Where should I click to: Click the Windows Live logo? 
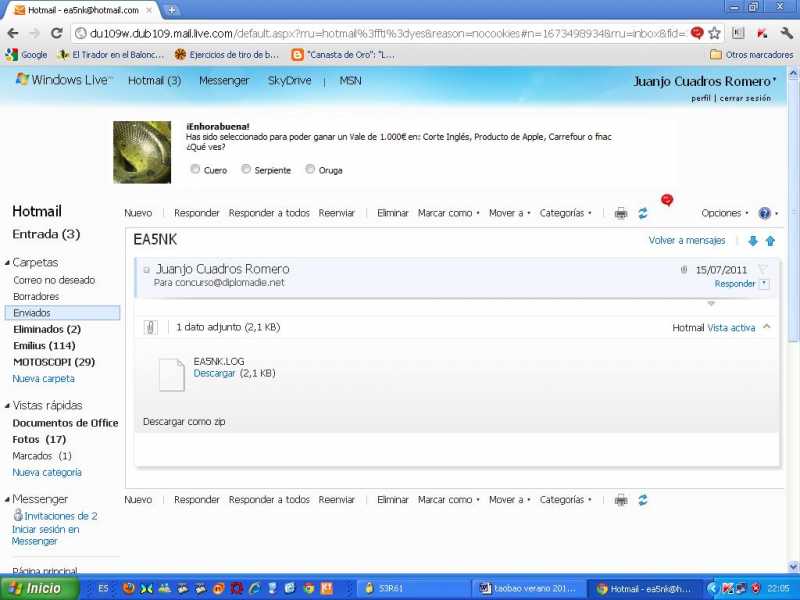tap(64, 80)
